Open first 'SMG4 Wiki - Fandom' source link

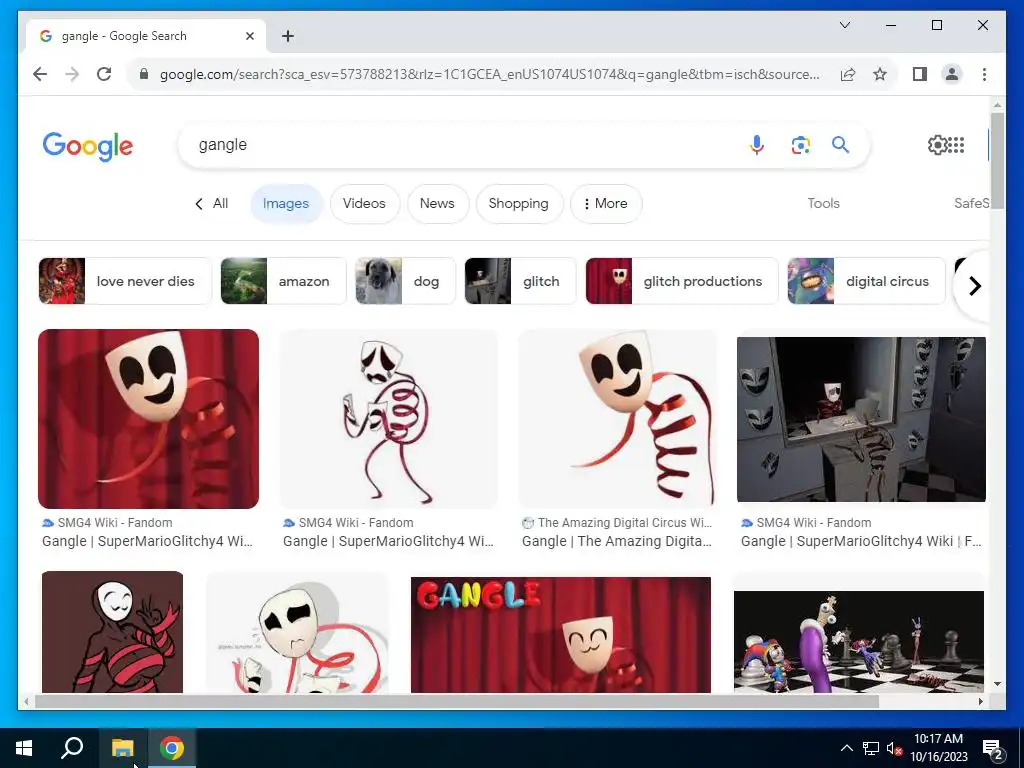(x=108, y=522)
